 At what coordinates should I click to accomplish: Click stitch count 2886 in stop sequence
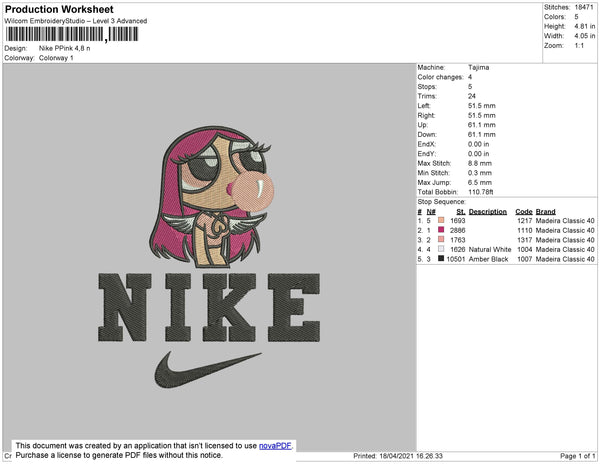tap(458, 230)
